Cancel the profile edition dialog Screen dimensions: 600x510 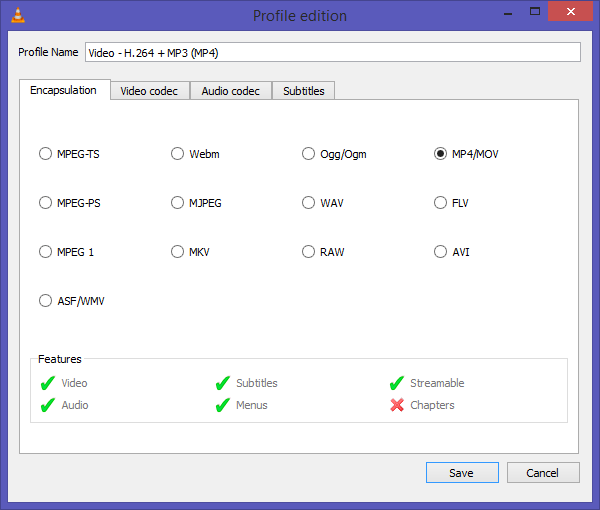pos(543,473)
